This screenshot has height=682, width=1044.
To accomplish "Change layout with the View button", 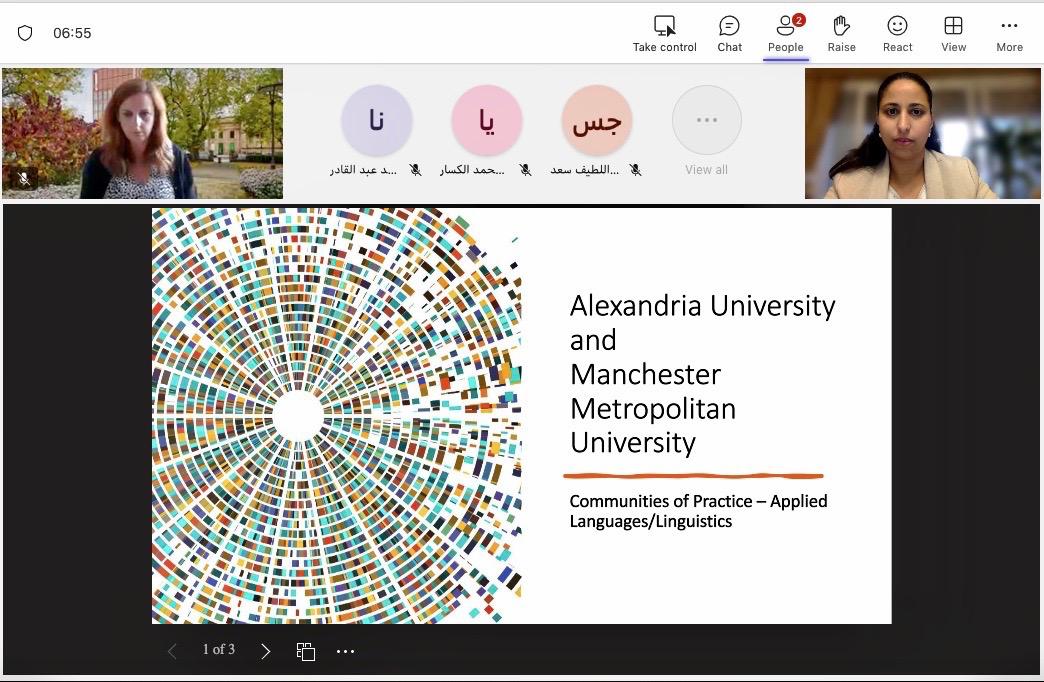I will (953, 26).
